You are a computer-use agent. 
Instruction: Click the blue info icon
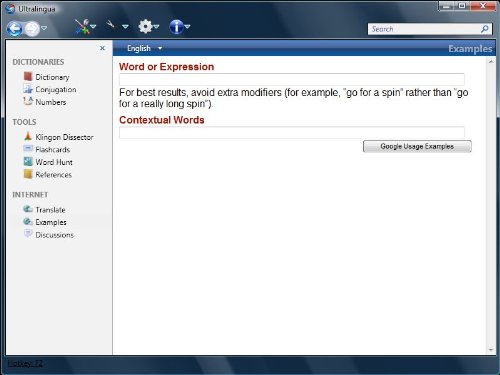(x=176, y=27)
